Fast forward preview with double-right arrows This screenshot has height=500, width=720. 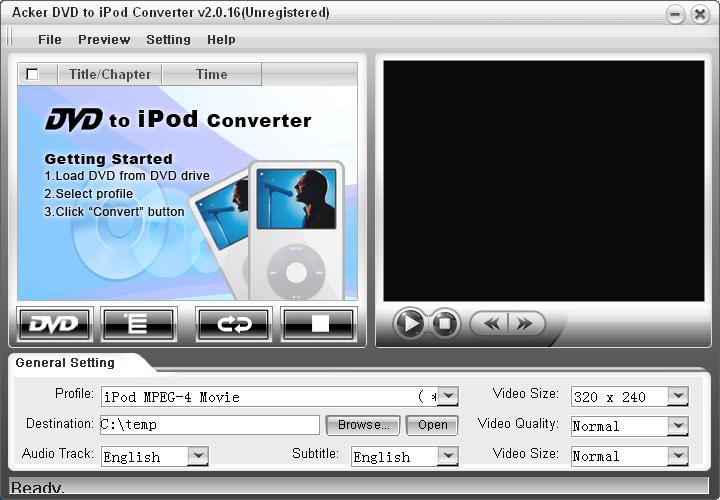click(x=526, y=323)
